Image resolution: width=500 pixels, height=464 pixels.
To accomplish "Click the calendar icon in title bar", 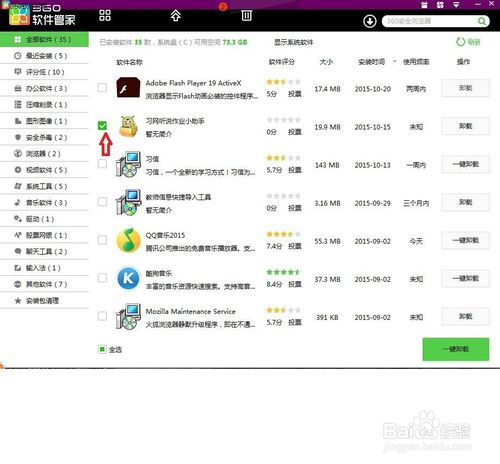I will pos(424,5).
